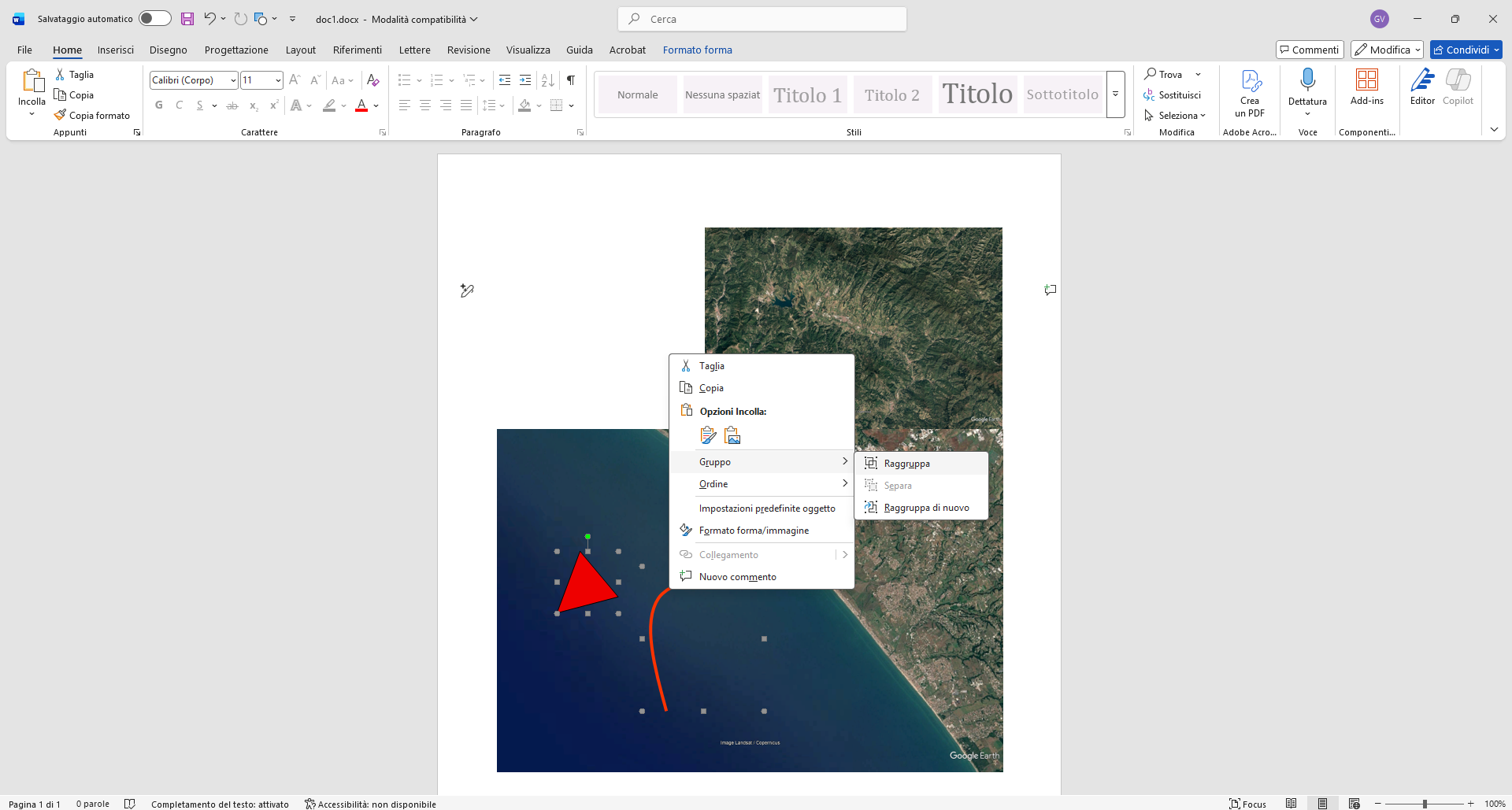Click the Save icon in title bar
The width and height of the screenshot is (1512, 810).
click(x=187, y=19)
